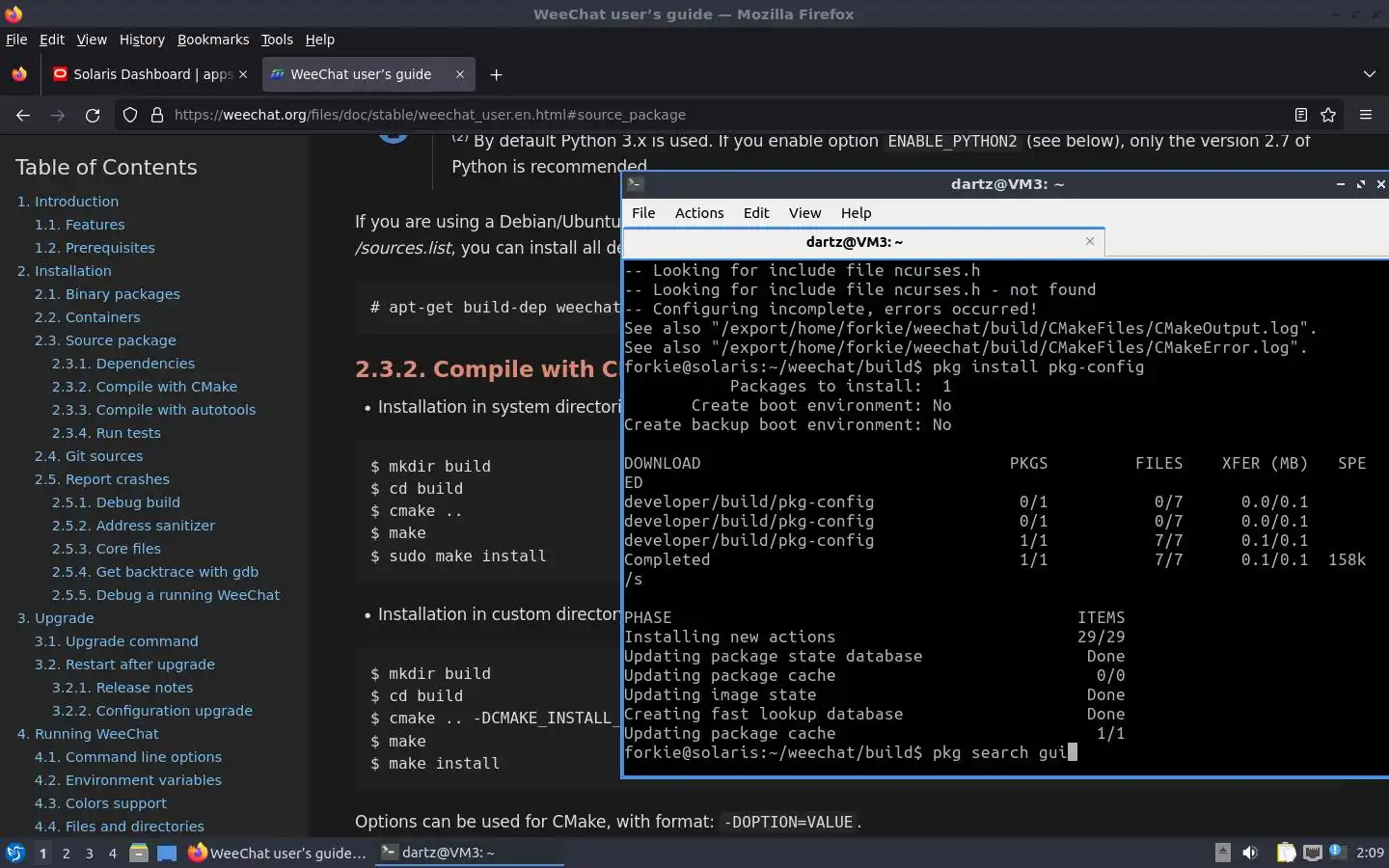Open Firefox File menu
The width and height of the screenshot is (1389, 868).
pos(16,40)
